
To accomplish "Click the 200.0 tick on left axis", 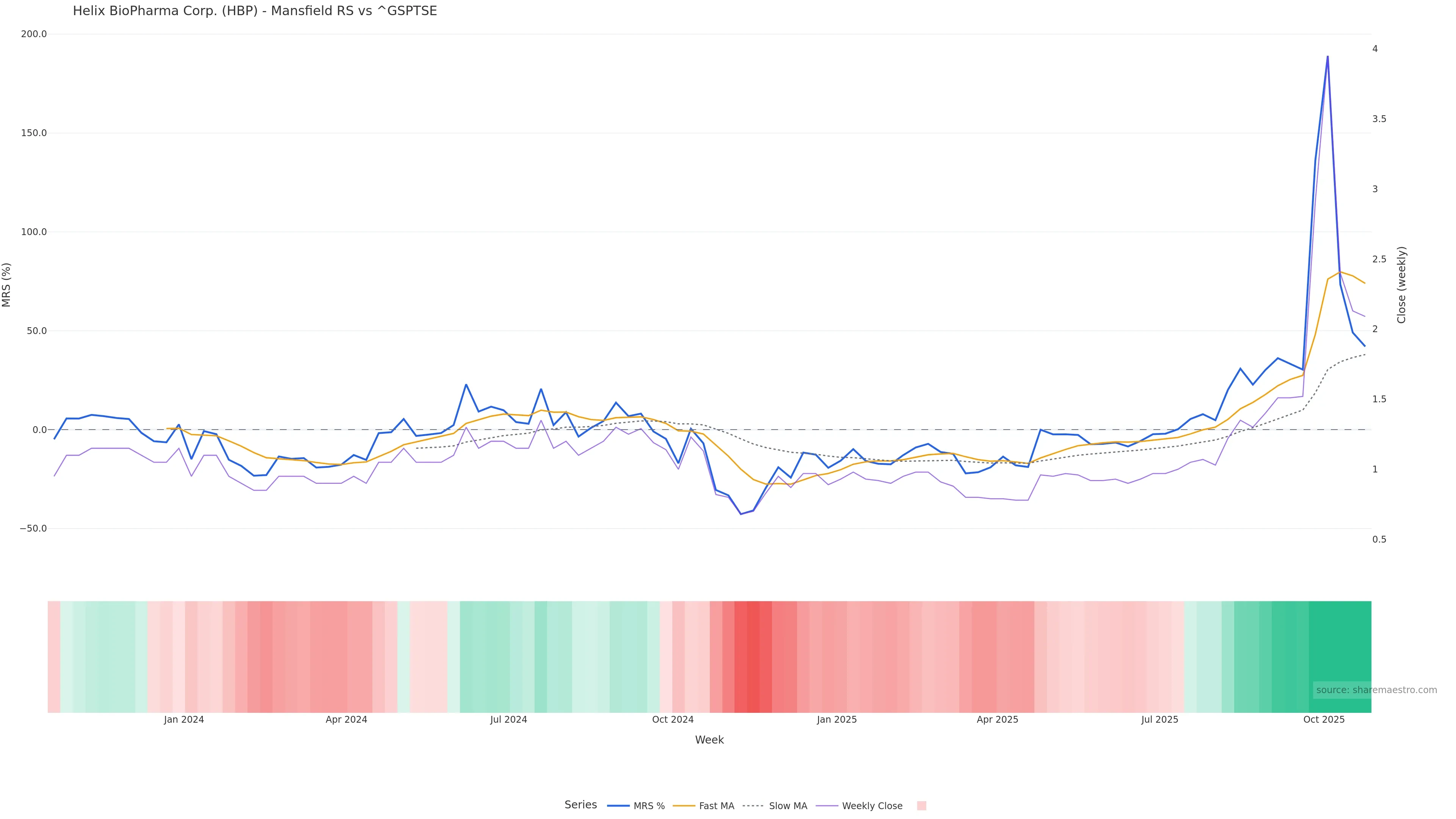I will click(x=33, y=34).
